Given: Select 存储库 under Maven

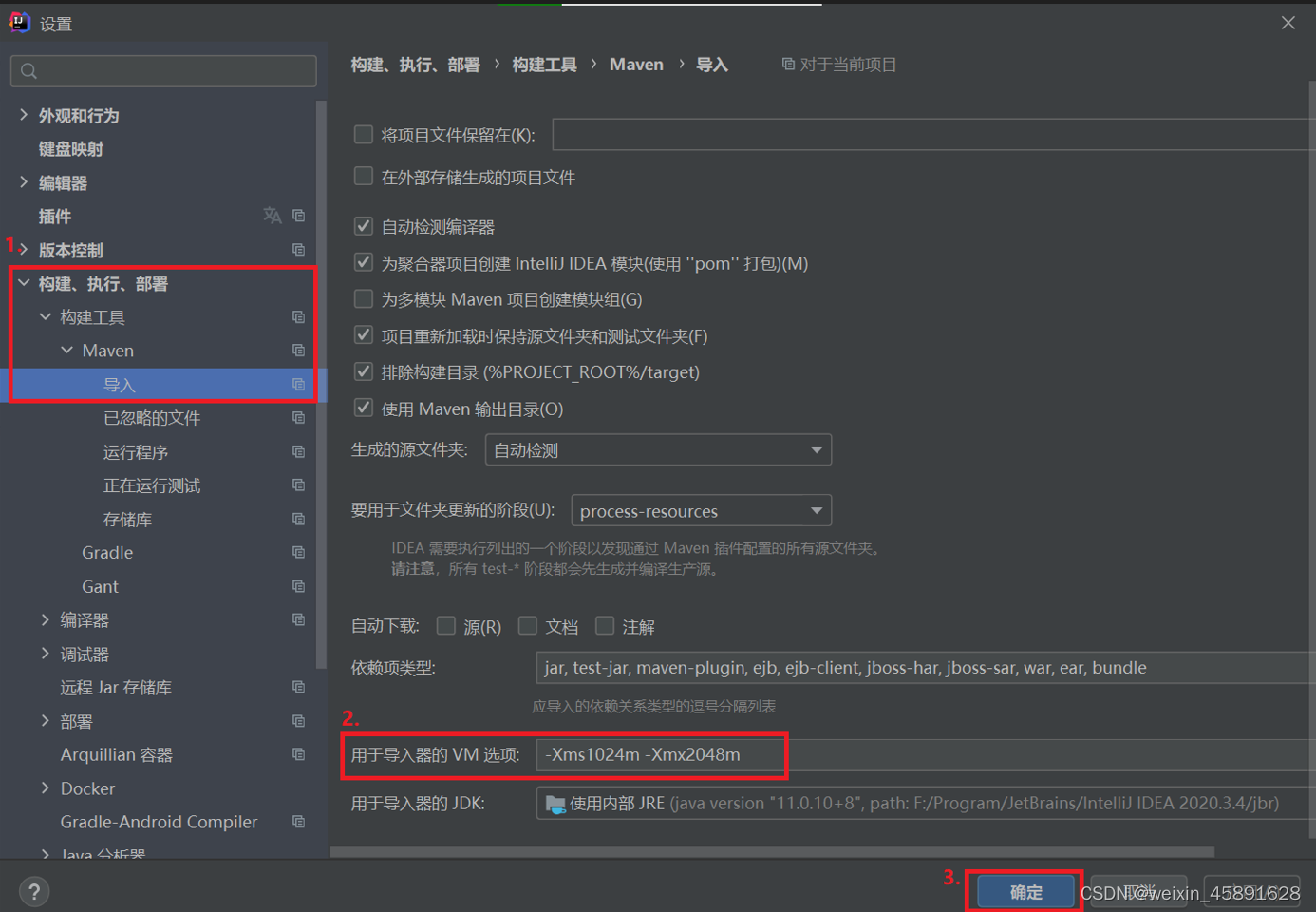Looking at the screenshot, I should tap(127, 520).
